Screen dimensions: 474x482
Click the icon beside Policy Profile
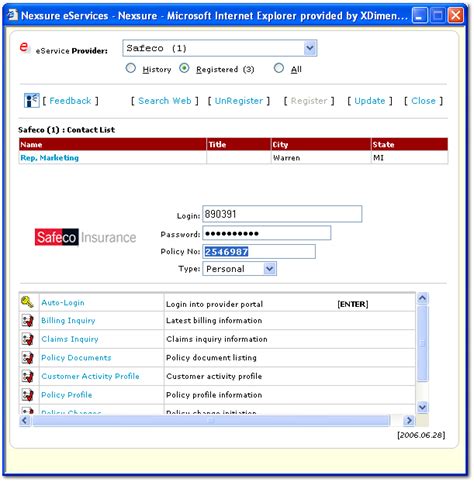tap(28, 395)
